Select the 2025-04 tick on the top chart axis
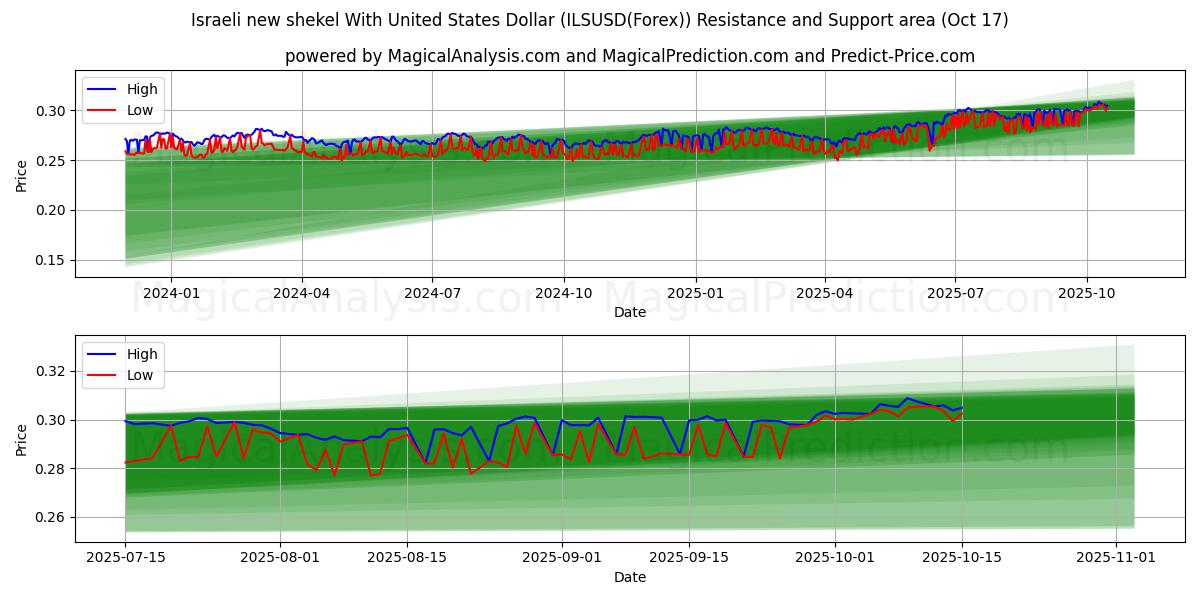Screen dimensions: 1200x600 pyautogui.click(x=824, y=293)
